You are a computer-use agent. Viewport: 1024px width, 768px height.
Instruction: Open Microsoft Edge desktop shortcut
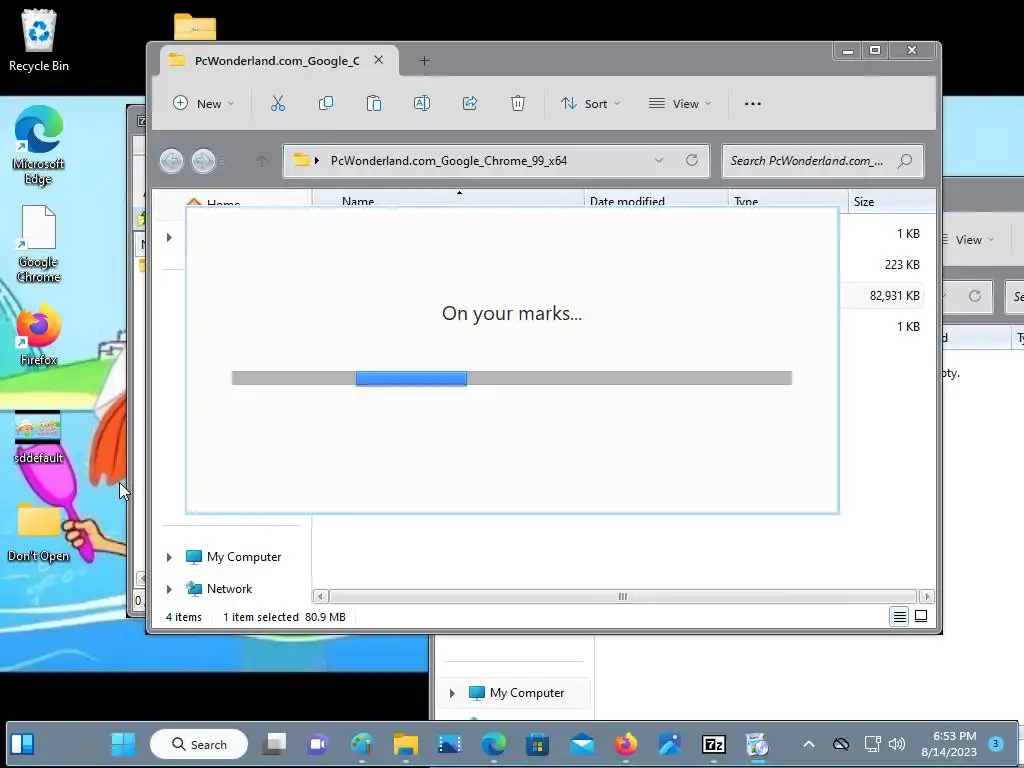[x=39, y=145]
